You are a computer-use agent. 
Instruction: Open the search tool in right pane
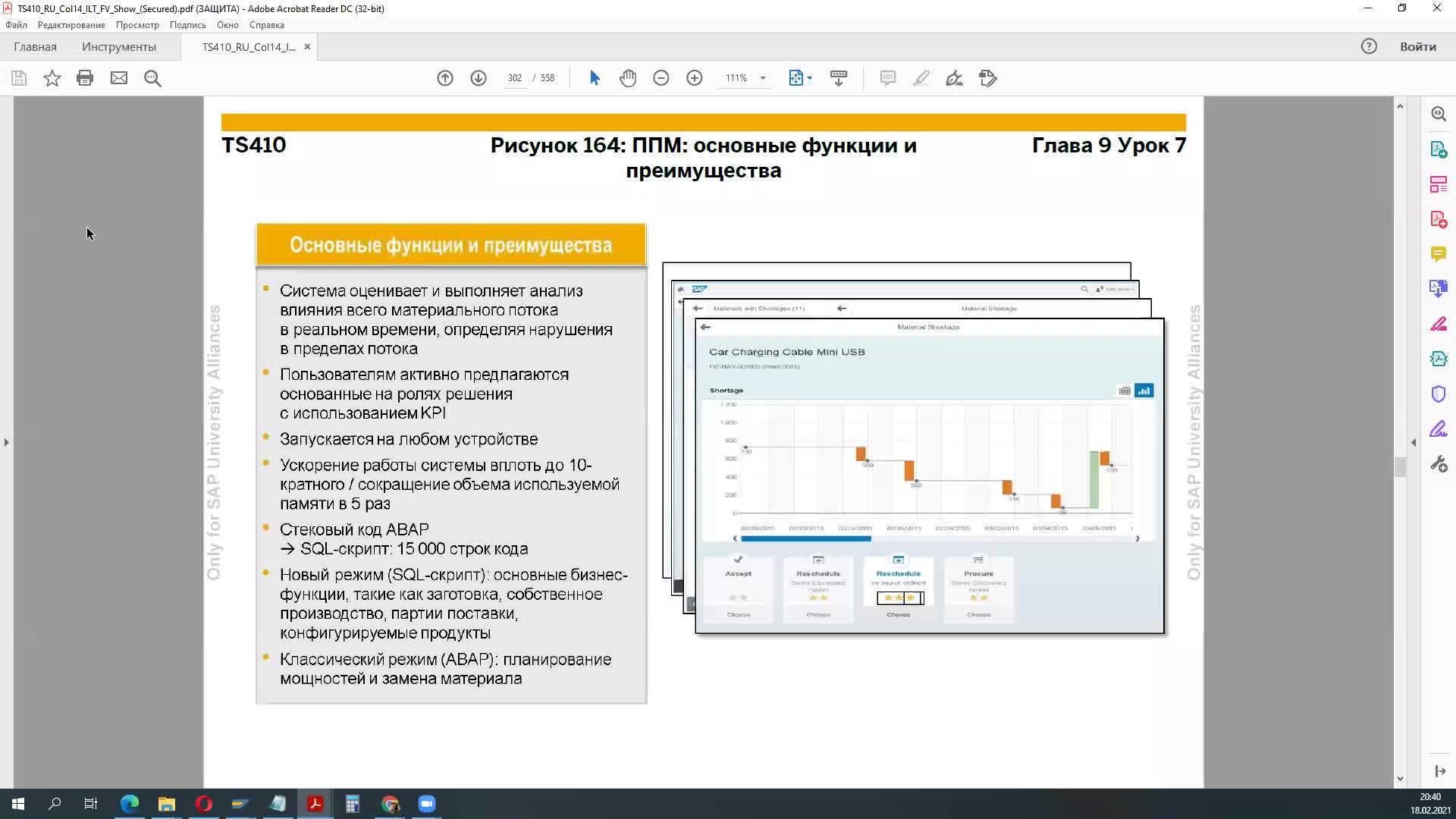tap(1439, 114)
